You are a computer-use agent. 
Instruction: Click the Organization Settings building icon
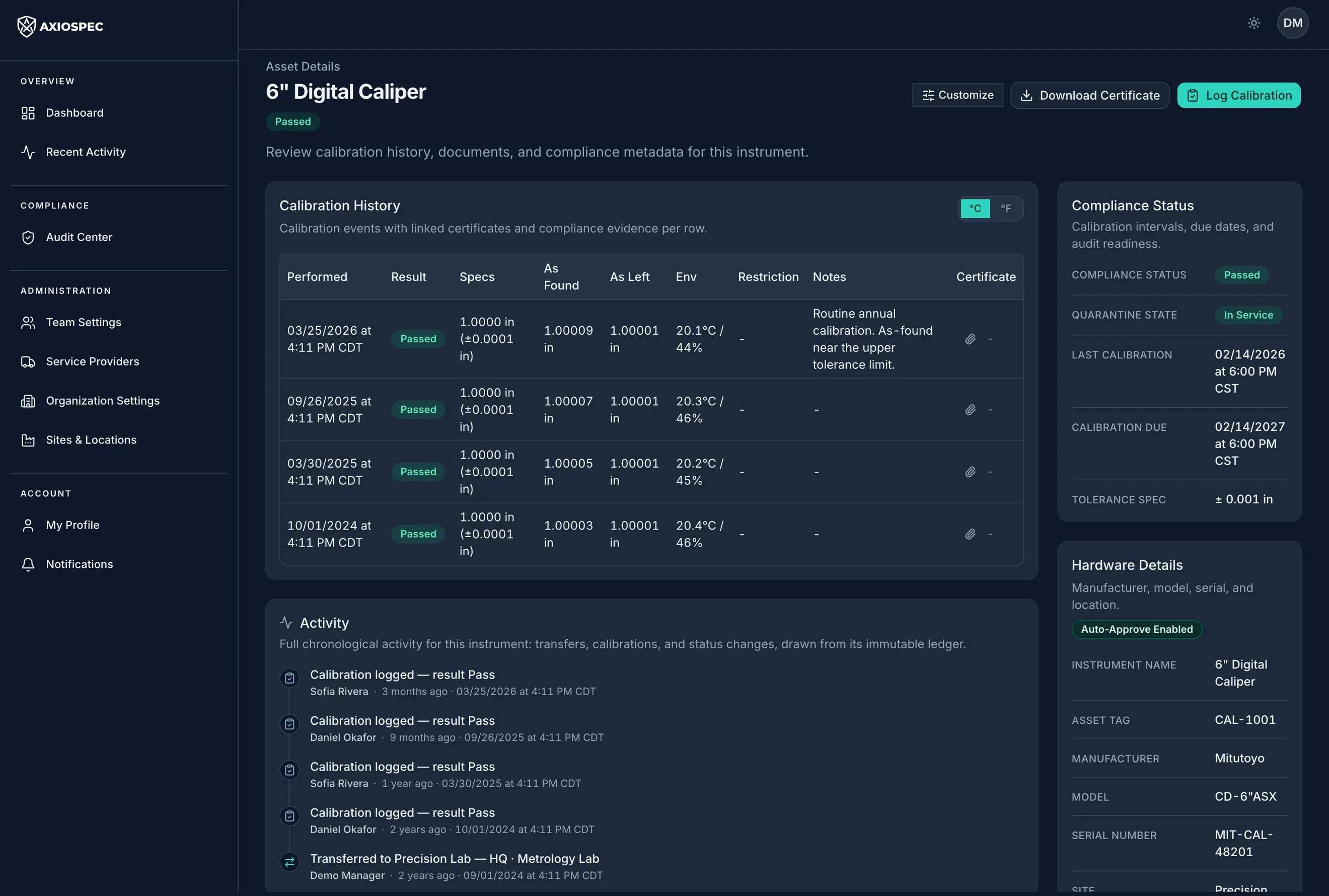point(28,401)
